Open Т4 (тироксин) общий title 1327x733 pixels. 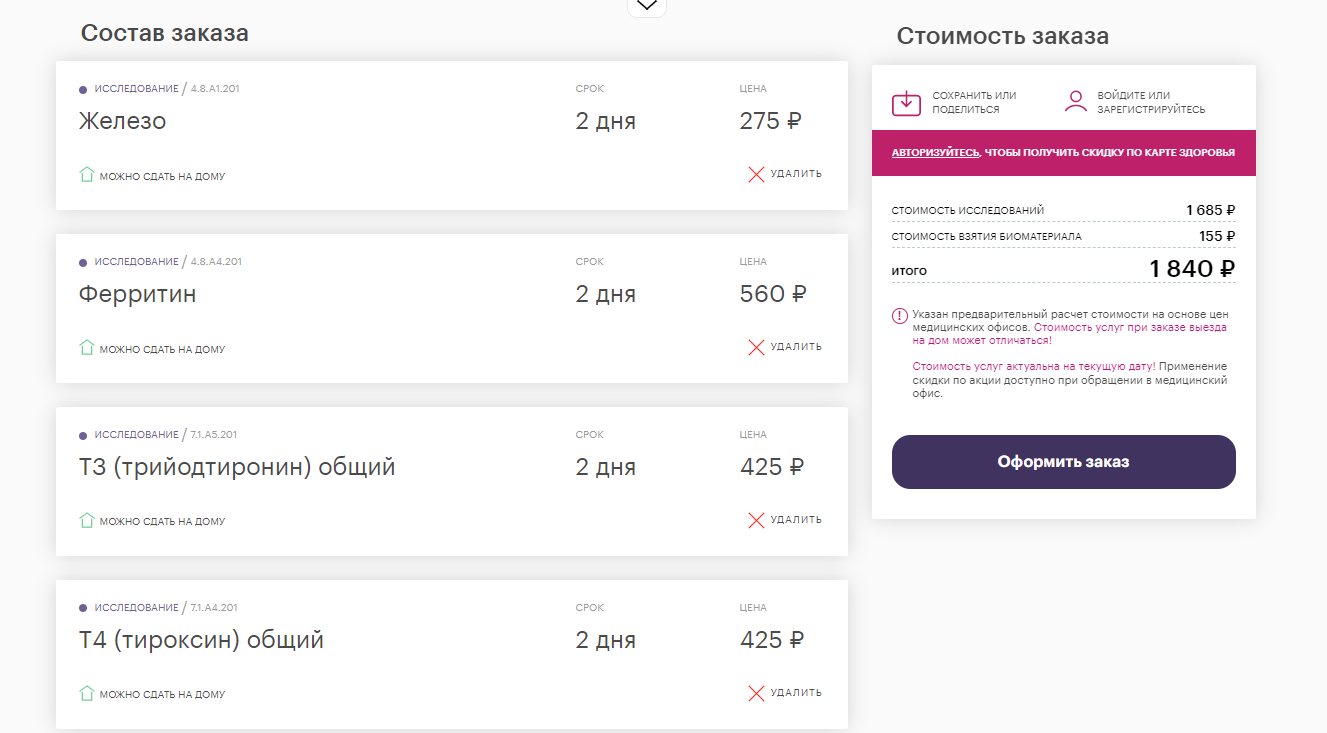(201, 640)
